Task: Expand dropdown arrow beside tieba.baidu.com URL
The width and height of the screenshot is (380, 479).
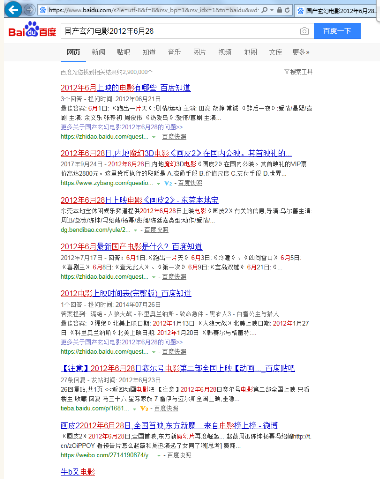Action: point(135,409)
